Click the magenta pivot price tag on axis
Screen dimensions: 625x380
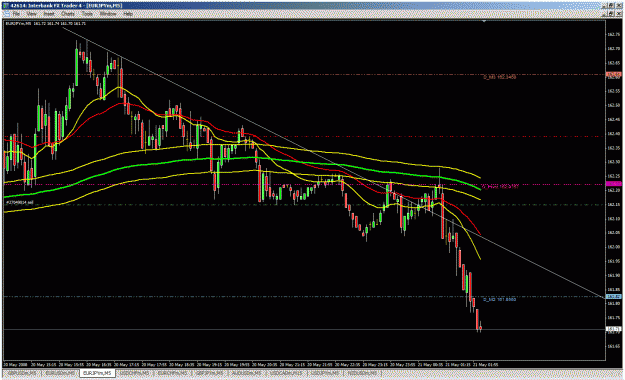point(613,184)
